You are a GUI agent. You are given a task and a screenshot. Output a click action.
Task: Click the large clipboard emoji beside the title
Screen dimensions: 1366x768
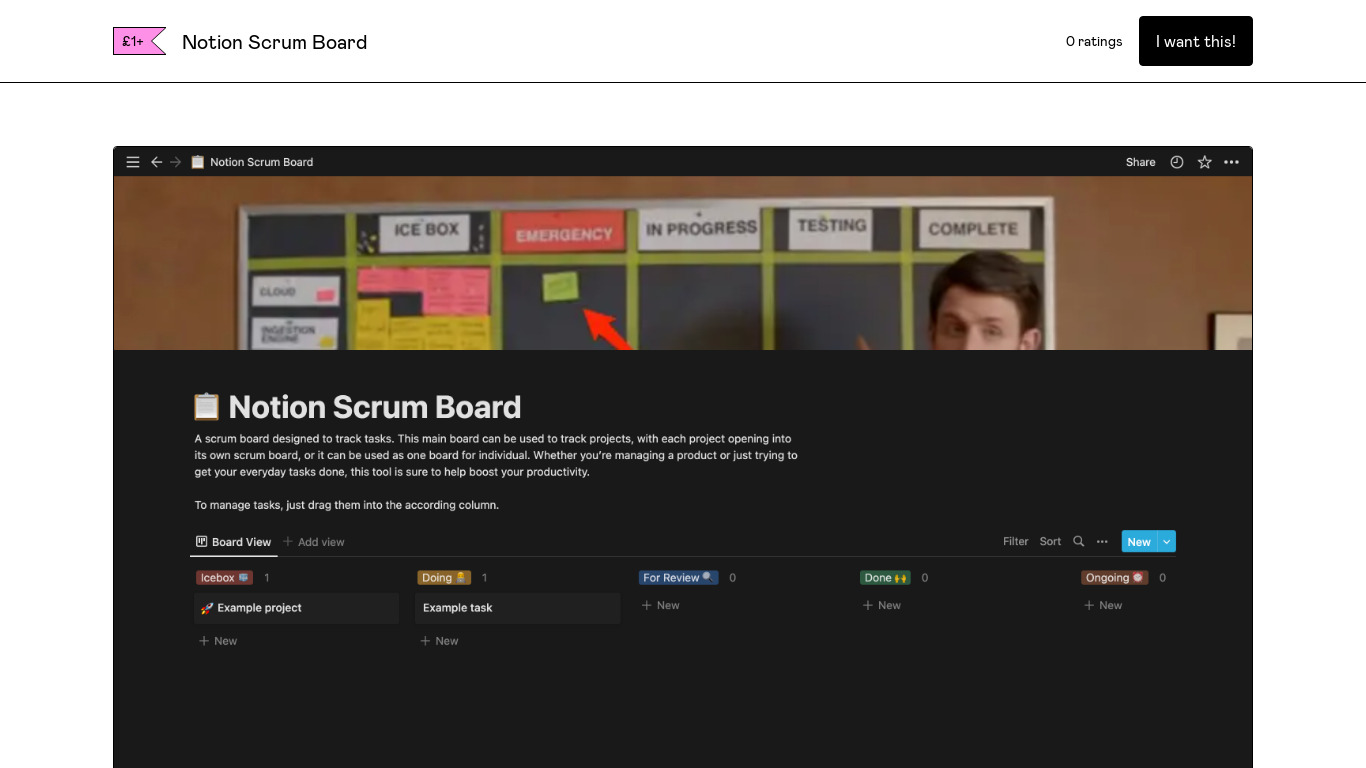(x=206, y=406)
